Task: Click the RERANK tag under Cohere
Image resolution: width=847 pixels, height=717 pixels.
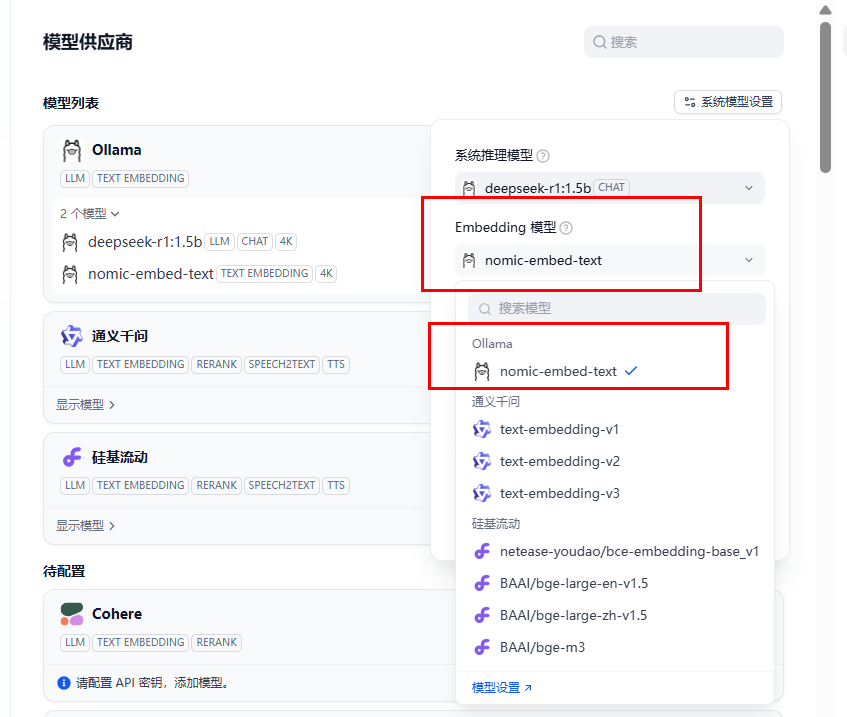Action: coord(217,642)
